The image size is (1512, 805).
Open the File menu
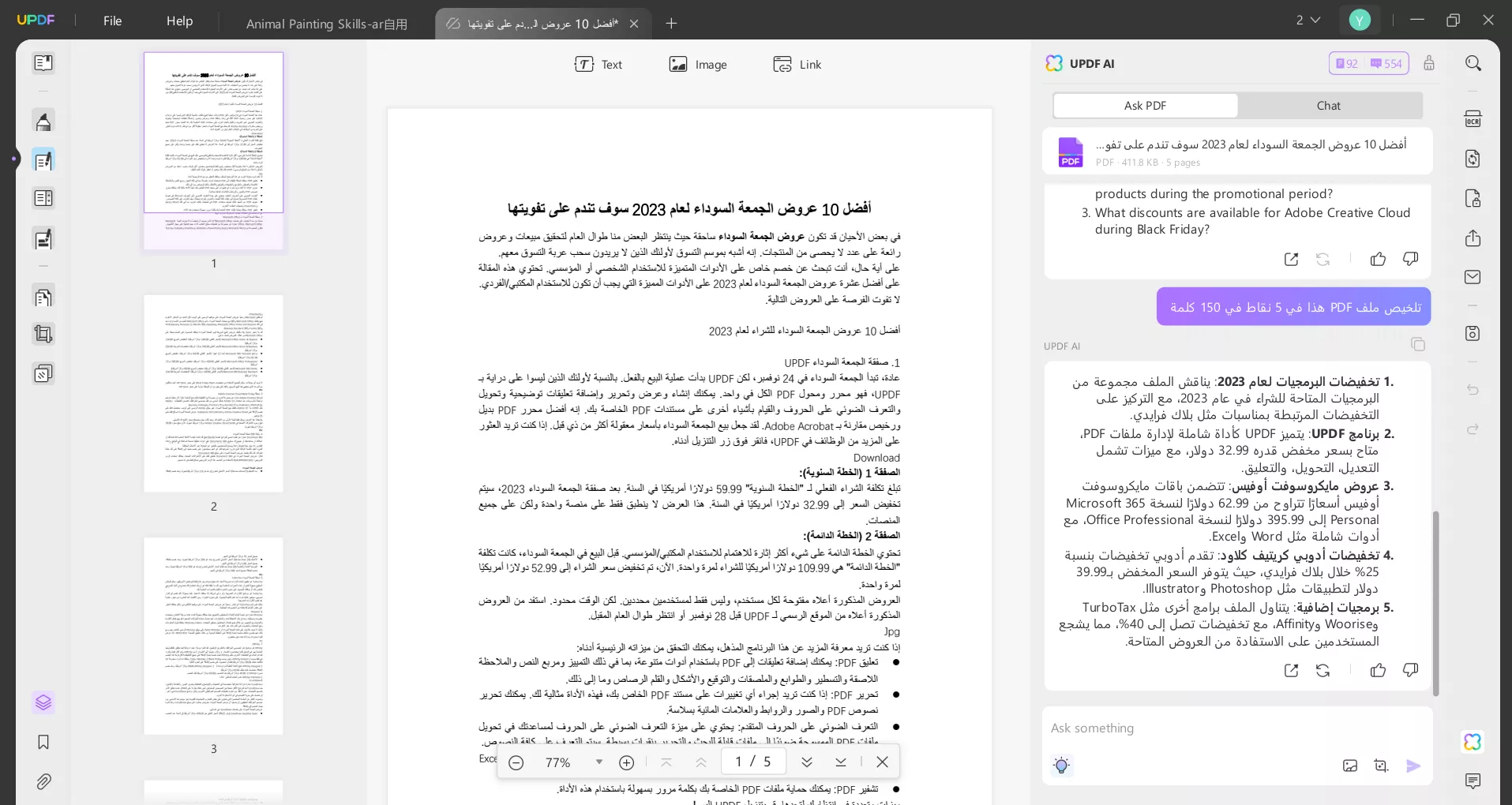click(112, 21)
